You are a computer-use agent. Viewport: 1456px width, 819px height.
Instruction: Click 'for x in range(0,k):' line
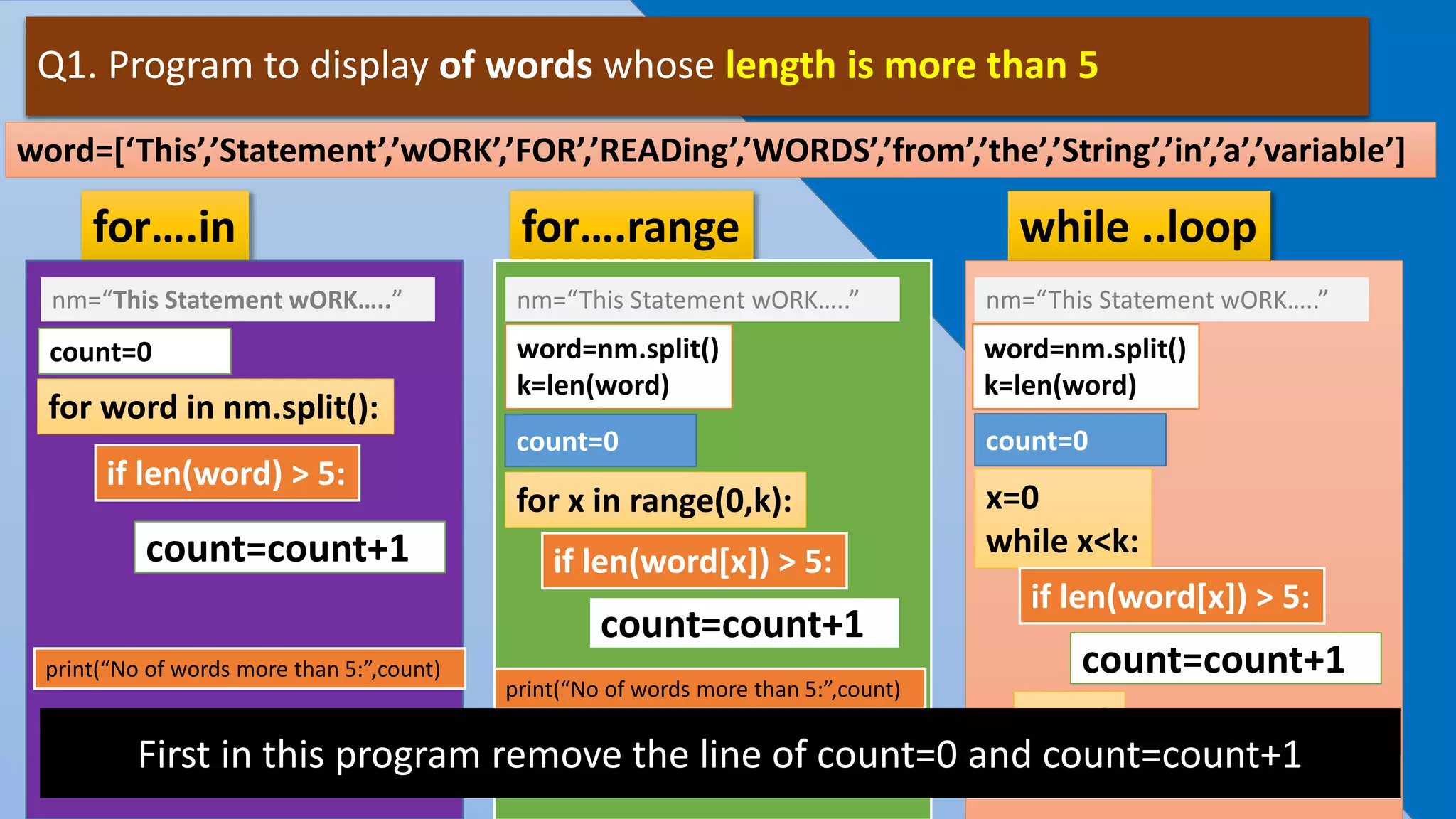tap(655, 500)
